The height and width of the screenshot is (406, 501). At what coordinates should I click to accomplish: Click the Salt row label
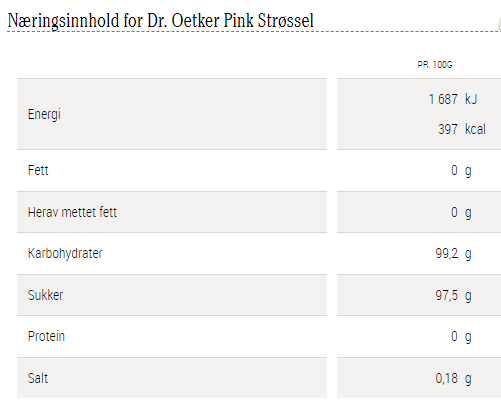(38, 378)
